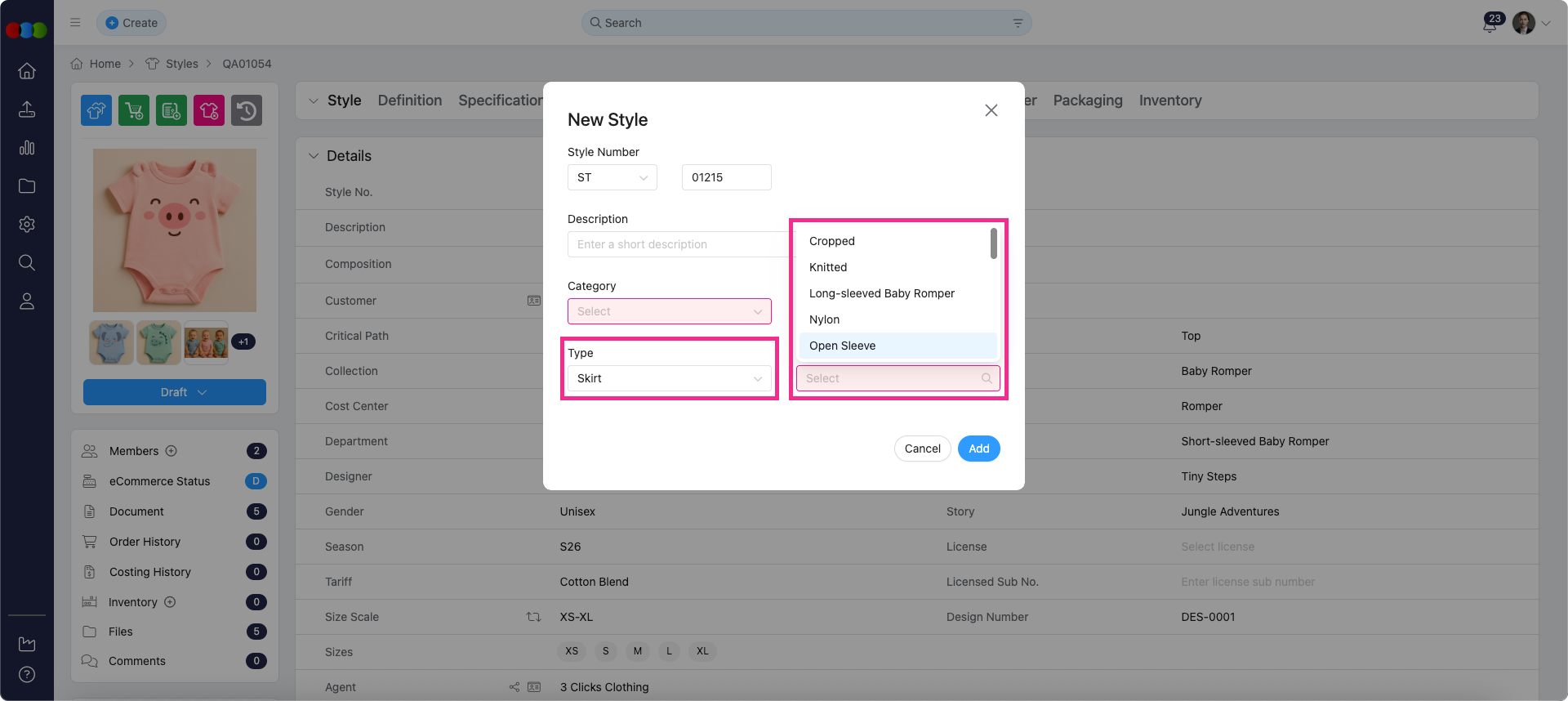Click the Cancel button
The image size is (1568, 701).
click(923, 449)
